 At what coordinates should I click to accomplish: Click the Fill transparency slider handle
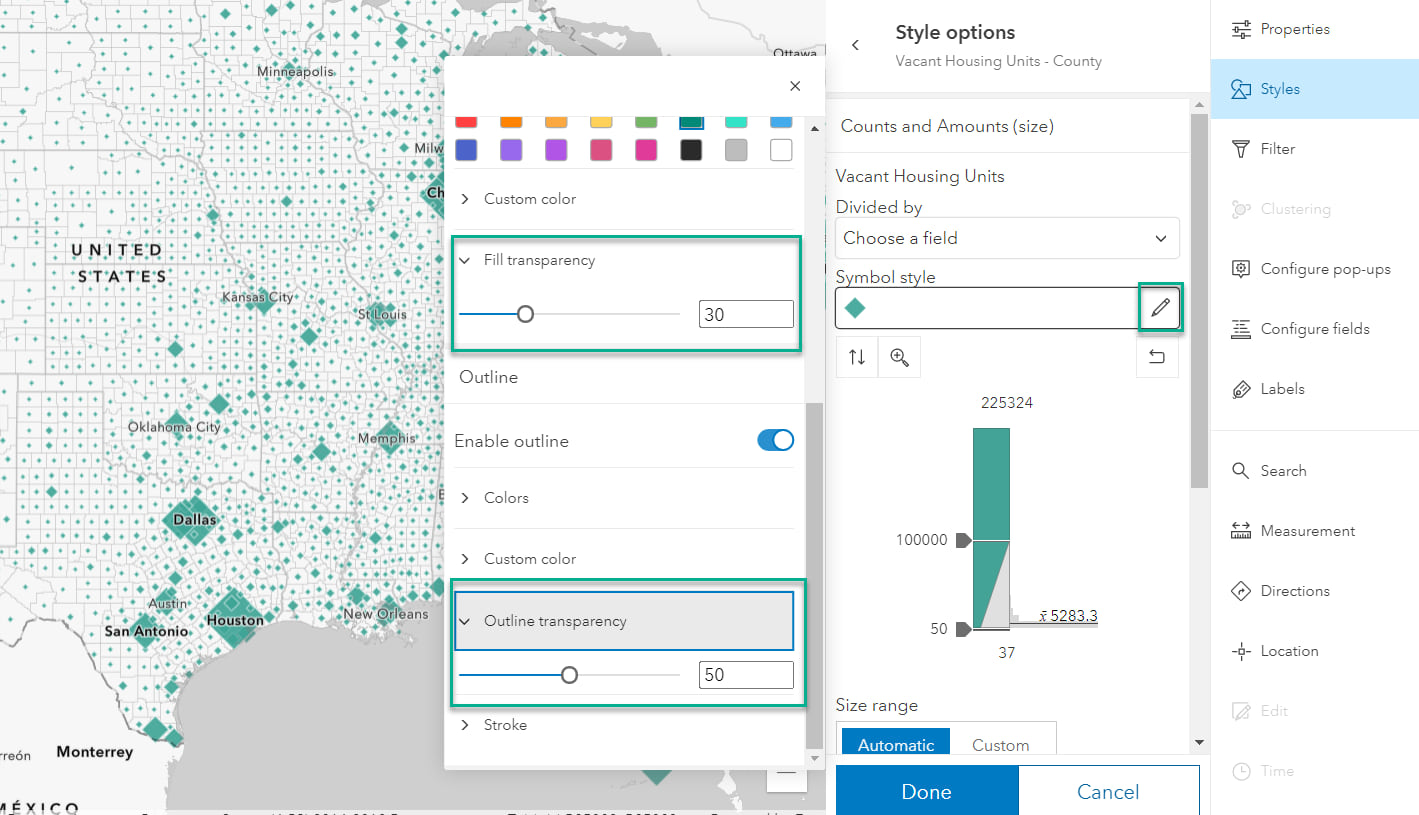click(x=525, y=314)
